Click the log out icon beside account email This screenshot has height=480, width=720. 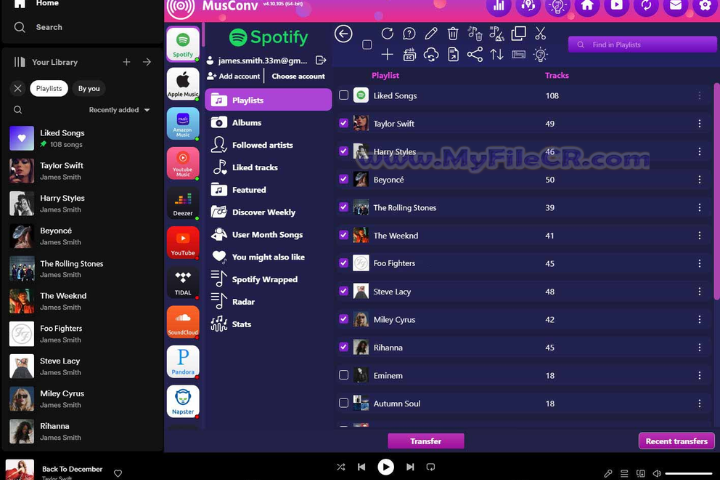coord(321,60)
